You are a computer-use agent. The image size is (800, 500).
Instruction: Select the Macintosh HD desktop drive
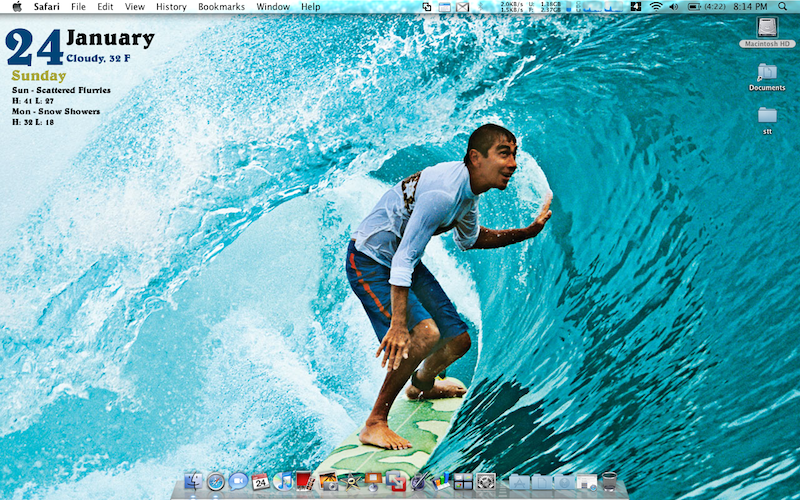tap(767, 32)
